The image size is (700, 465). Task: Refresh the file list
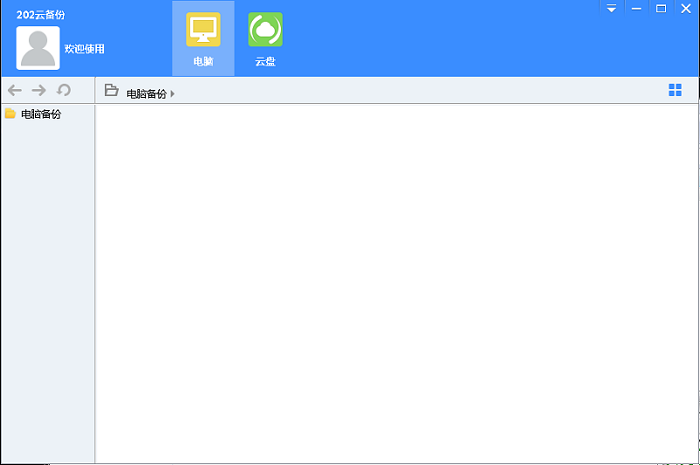tap(64, 90)
